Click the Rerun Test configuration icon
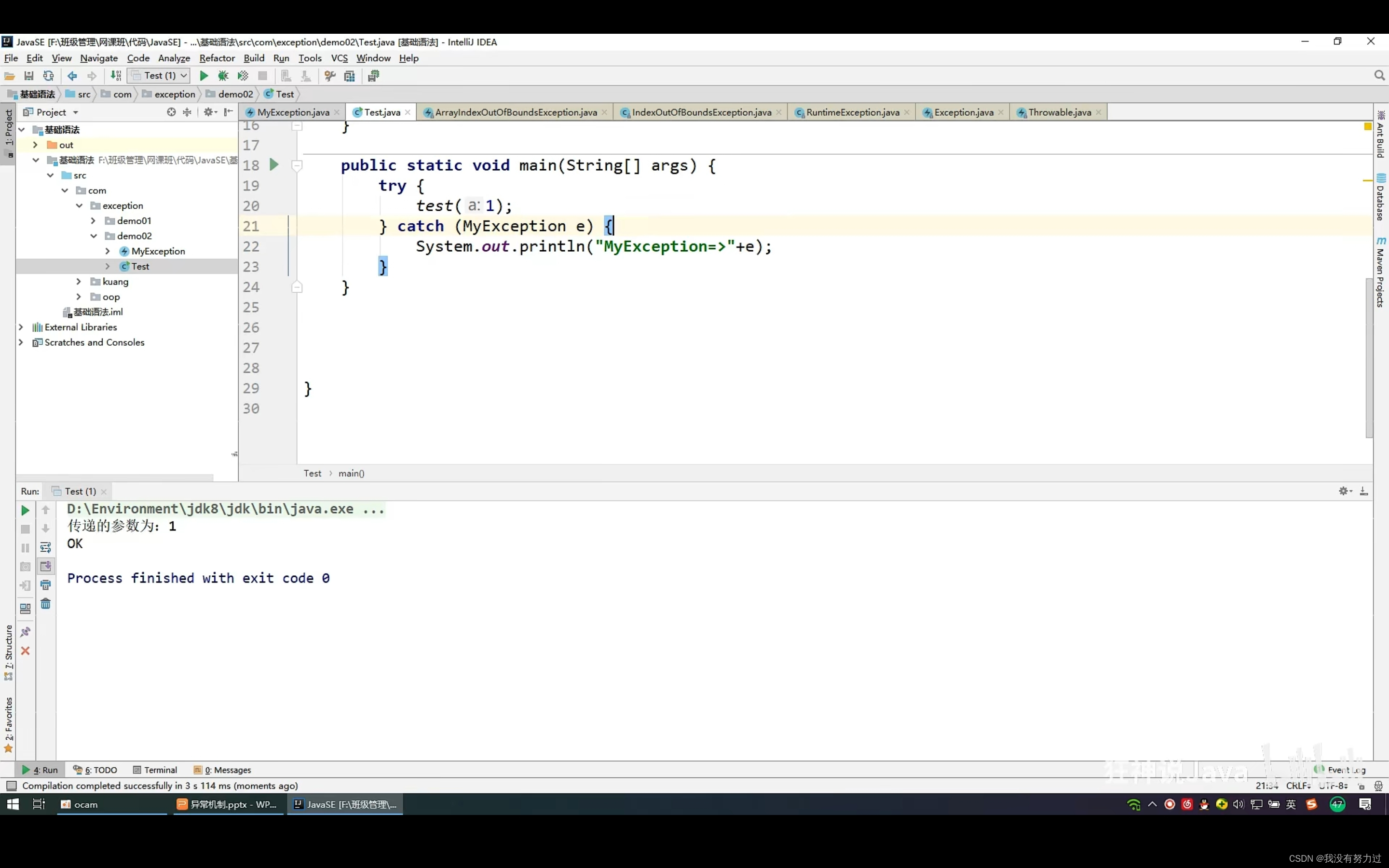 point(25,510)
